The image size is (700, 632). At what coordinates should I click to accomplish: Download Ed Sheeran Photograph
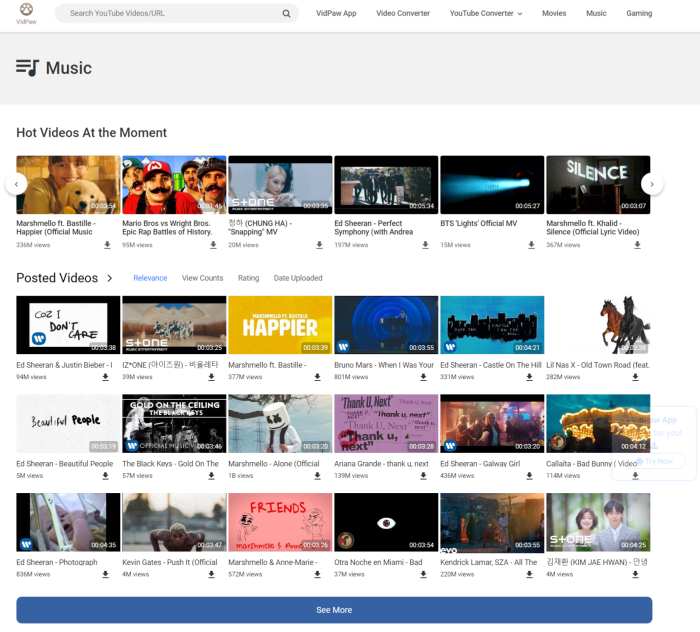tap(105, 574)
